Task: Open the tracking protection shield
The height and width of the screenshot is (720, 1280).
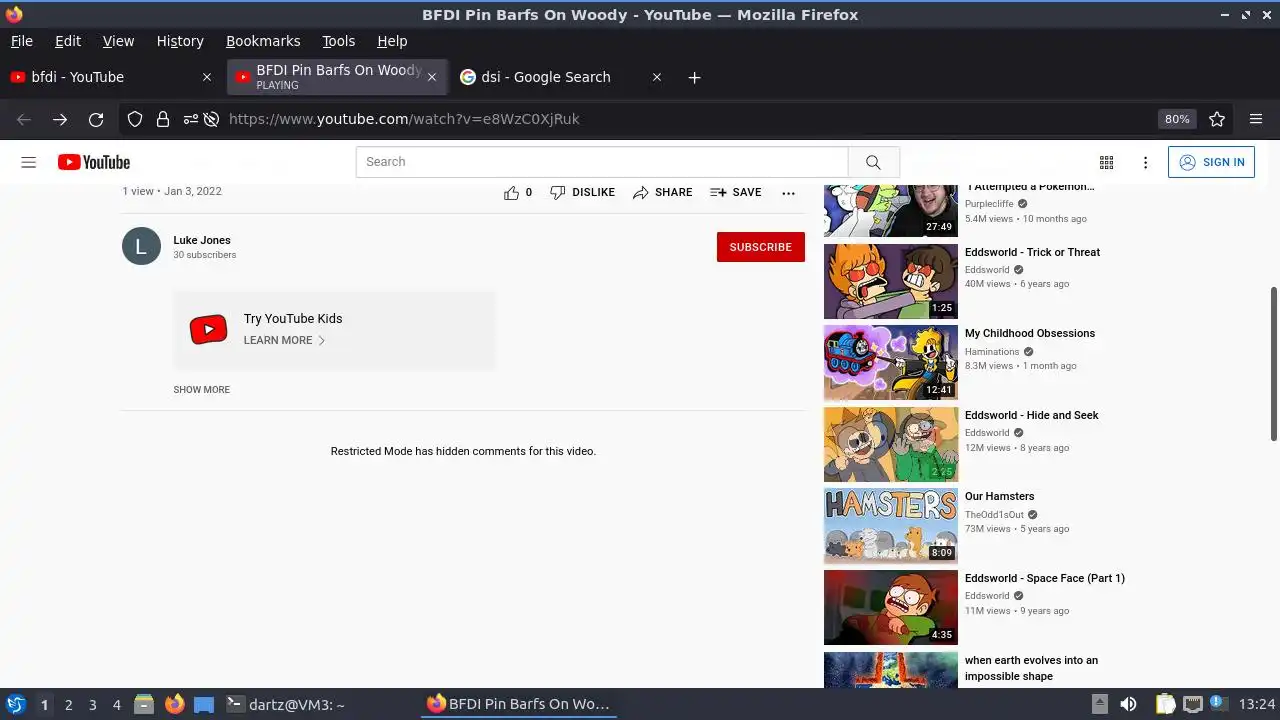Action: [135, 119]
